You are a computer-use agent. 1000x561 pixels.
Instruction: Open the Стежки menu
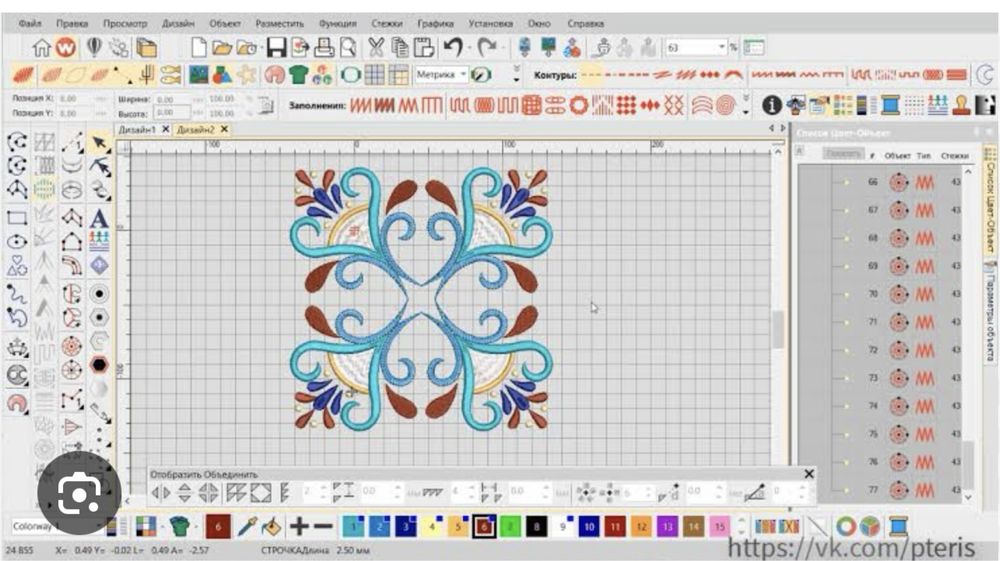[x=386, y=23]
